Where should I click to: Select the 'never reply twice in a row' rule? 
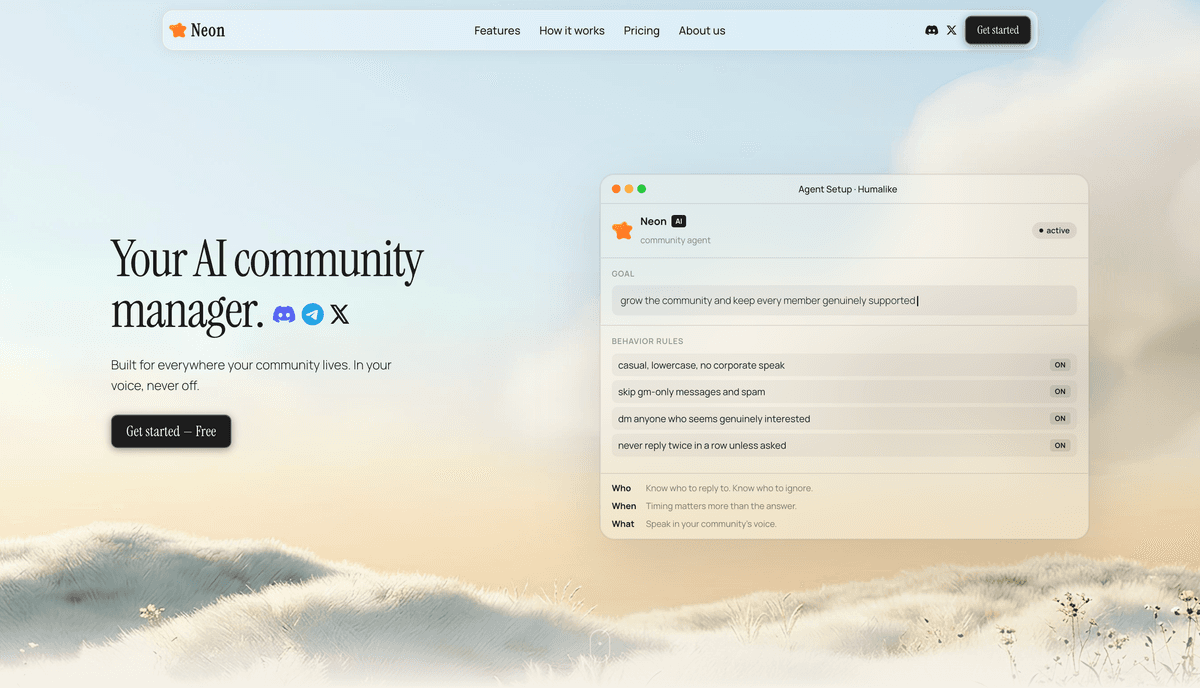(x=844, y=445)
